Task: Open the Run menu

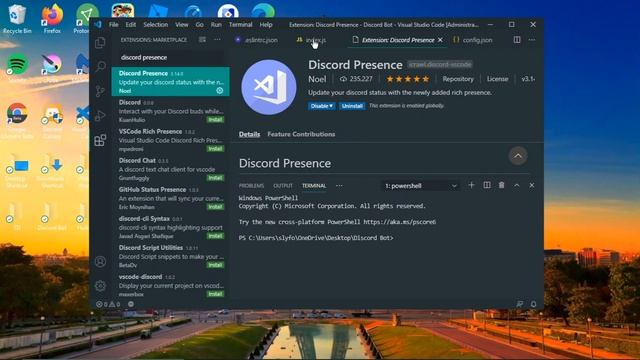Action: click(x=216, y=24)
